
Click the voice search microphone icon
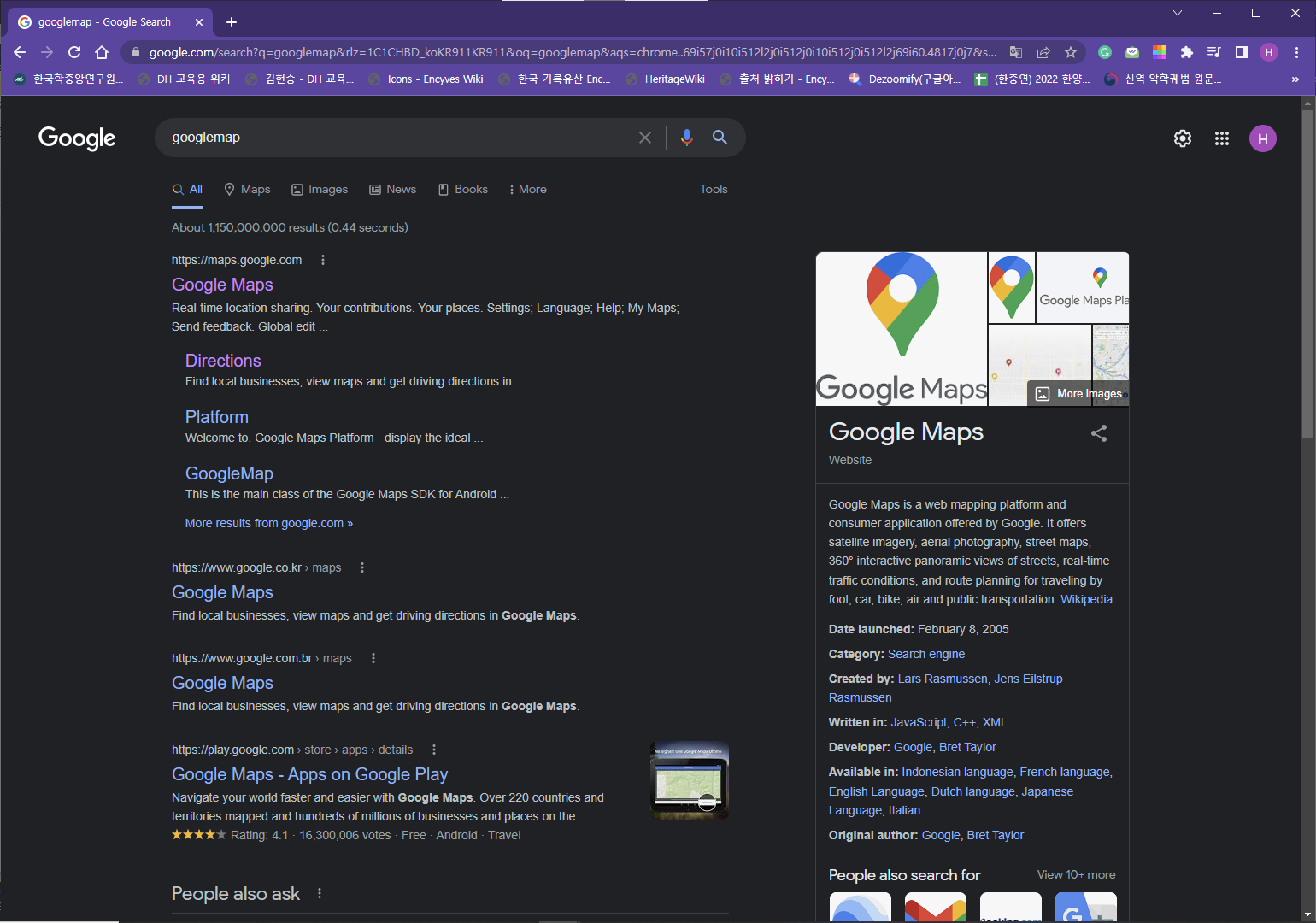point(686,138)
